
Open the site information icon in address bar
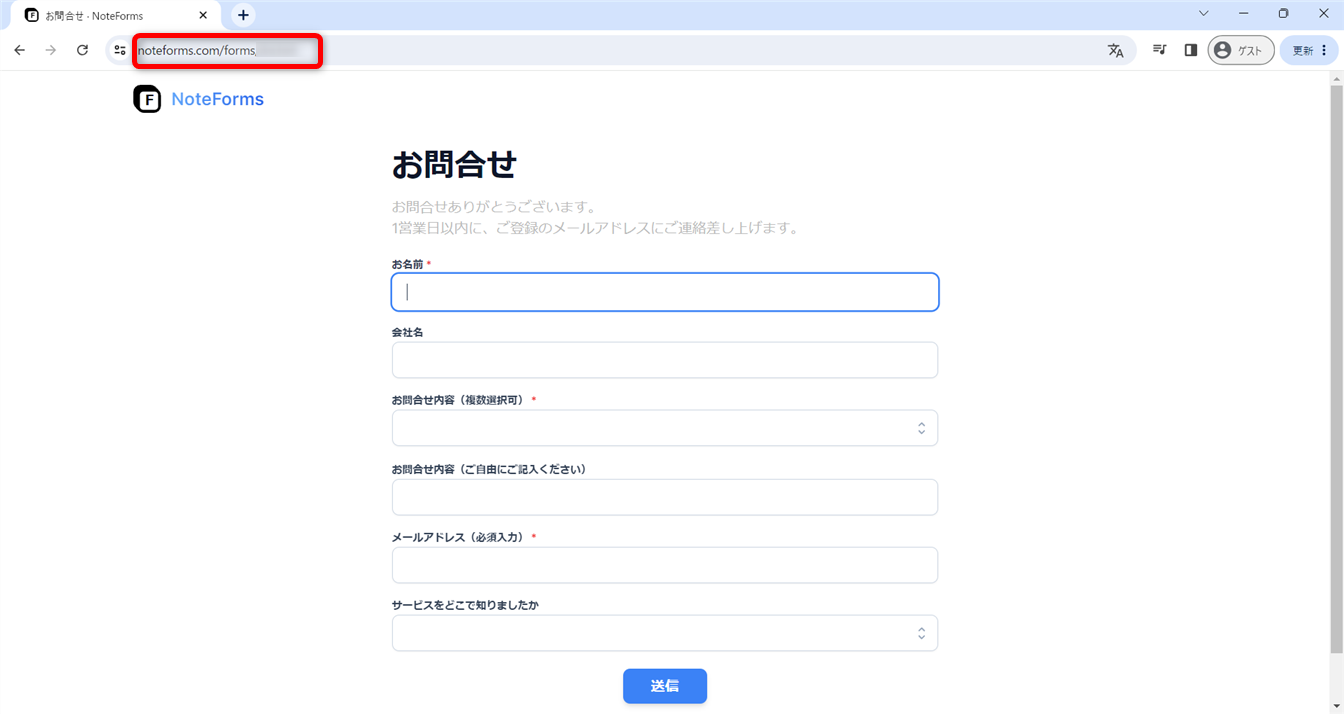click(x=120, y=50)
